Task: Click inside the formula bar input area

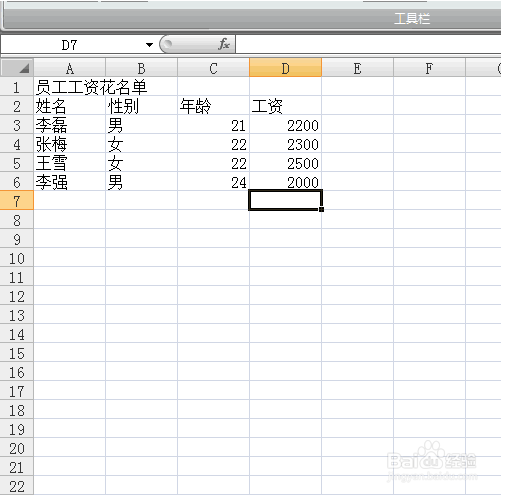Action: coord(368,44)
